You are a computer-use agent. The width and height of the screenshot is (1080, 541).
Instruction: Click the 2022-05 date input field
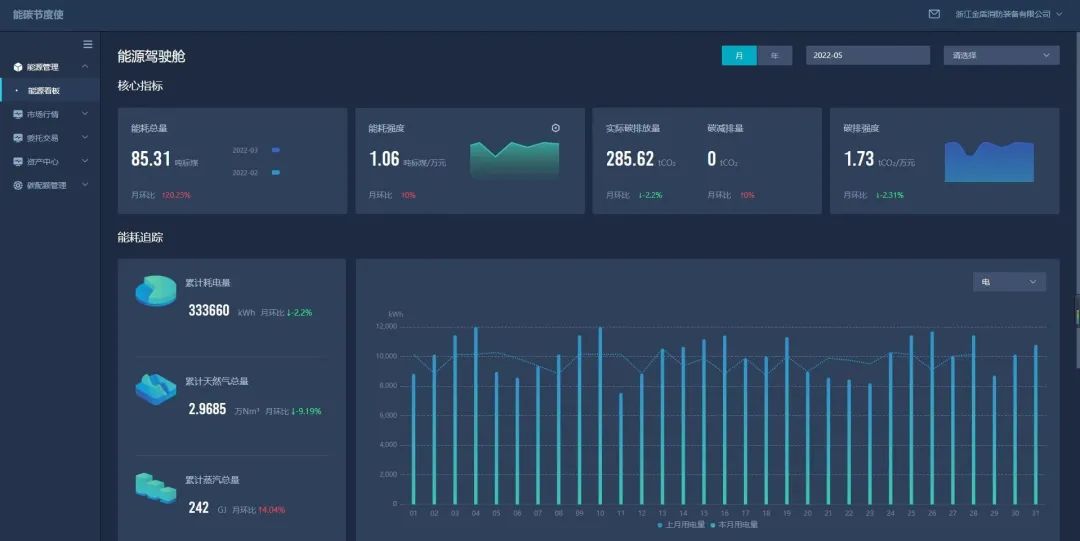[x=868, y=56]
